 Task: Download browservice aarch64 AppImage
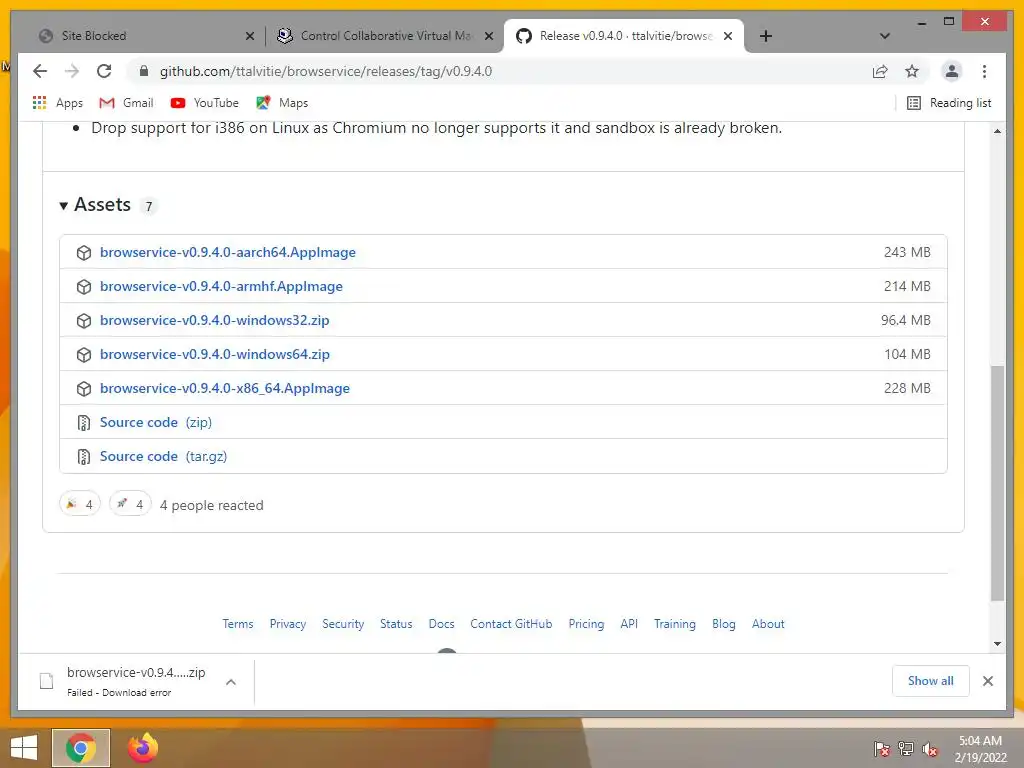coord(227,252)
